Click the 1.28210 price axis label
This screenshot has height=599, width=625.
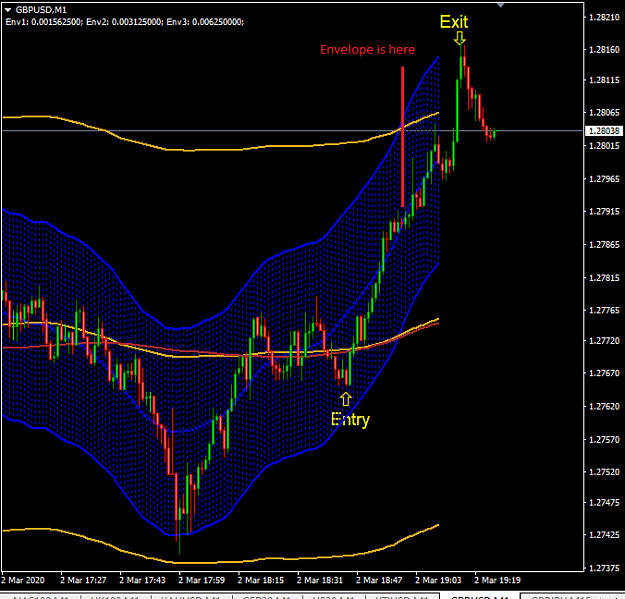[604, 17]
